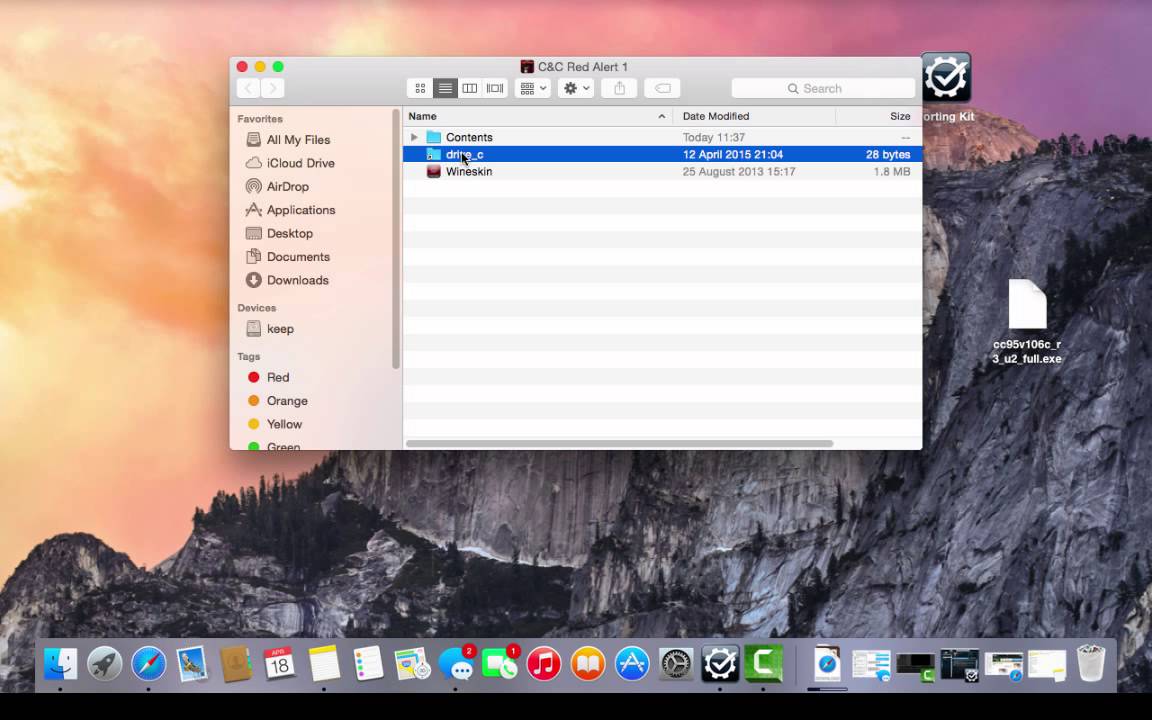Viewport: 1152px width, 720px height.
Task: Open Messages from the Dock
Action: pos(456,664)
